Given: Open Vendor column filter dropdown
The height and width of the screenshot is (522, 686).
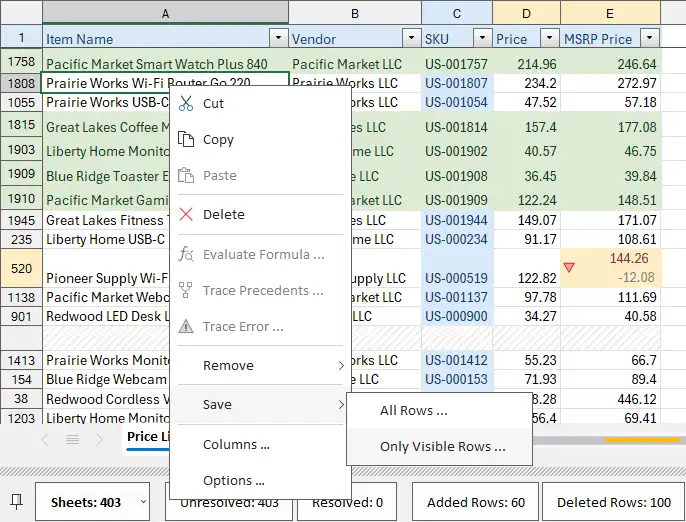Looking at the screenshot, I should tap(411, 38).
